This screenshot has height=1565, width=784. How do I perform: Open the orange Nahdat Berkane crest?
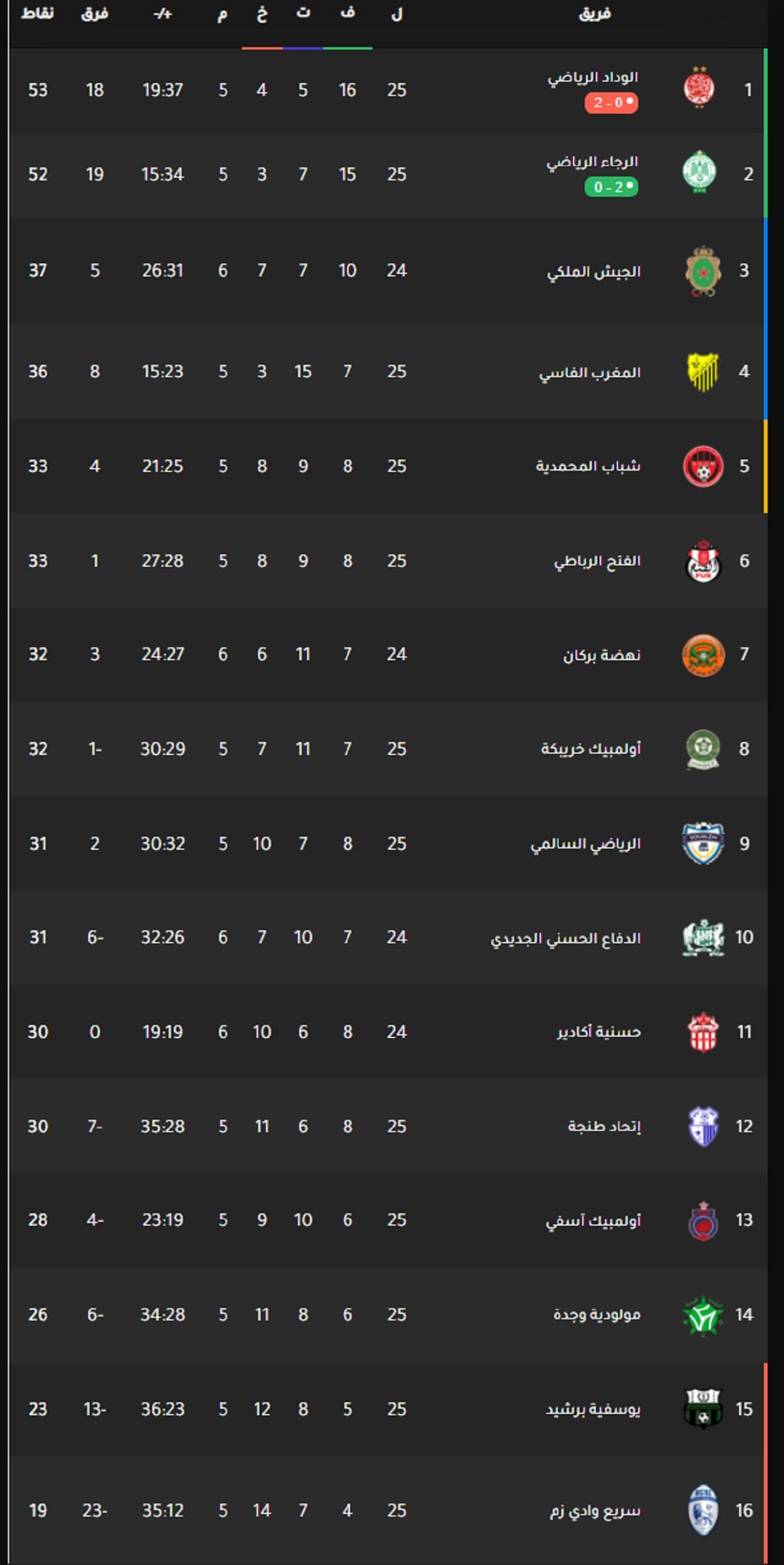pyautogui.click(x=702, y=654)
